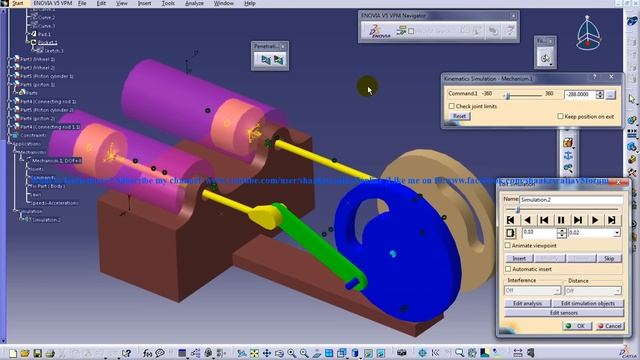640x360 pixels.
Task: Open the Isometric/quick view cube icon
Action: [342, 353]
